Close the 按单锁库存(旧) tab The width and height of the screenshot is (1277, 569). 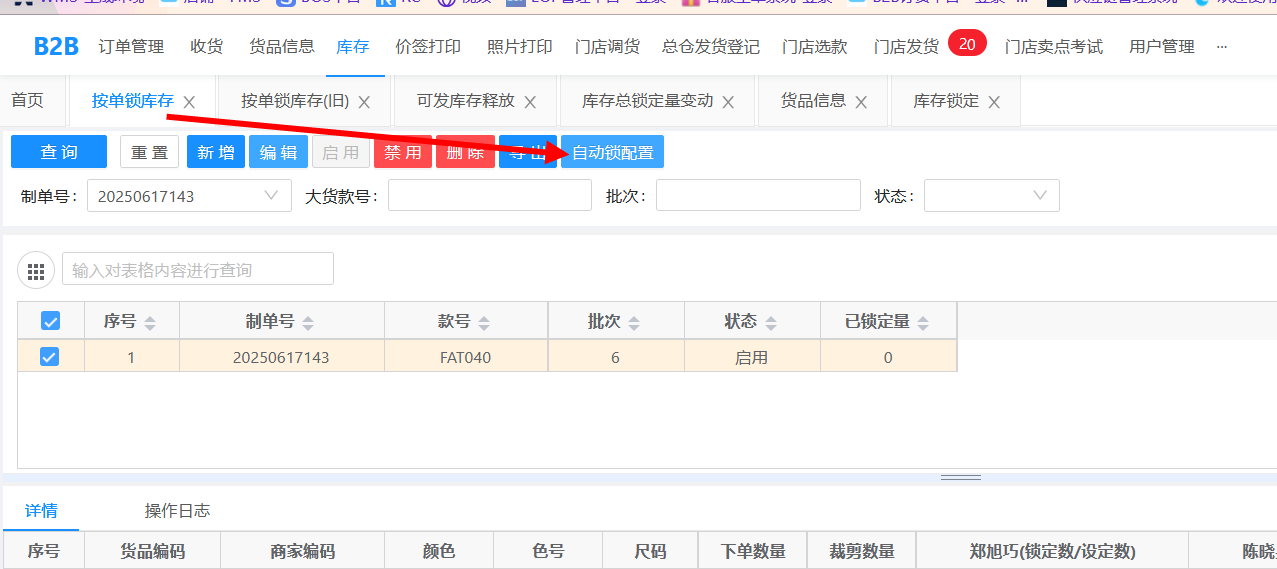pos(364,102)
